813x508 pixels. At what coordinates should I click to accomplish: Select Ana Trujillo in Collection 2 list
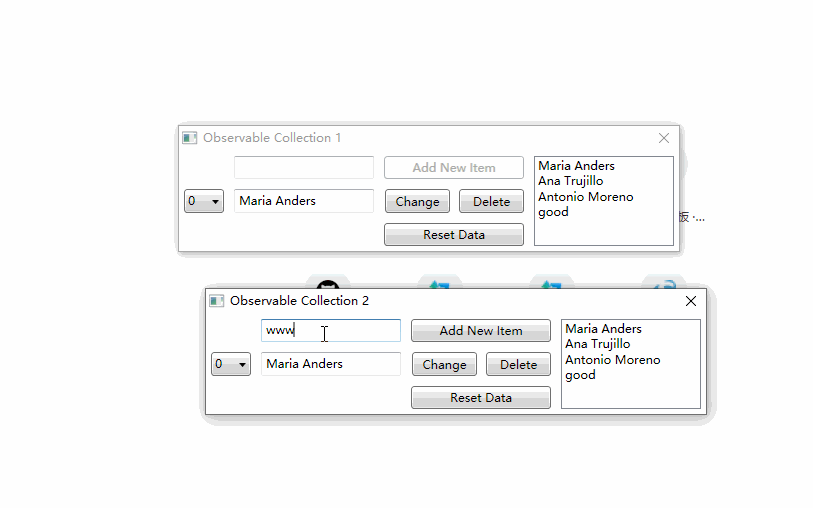[x=598, y=344]
